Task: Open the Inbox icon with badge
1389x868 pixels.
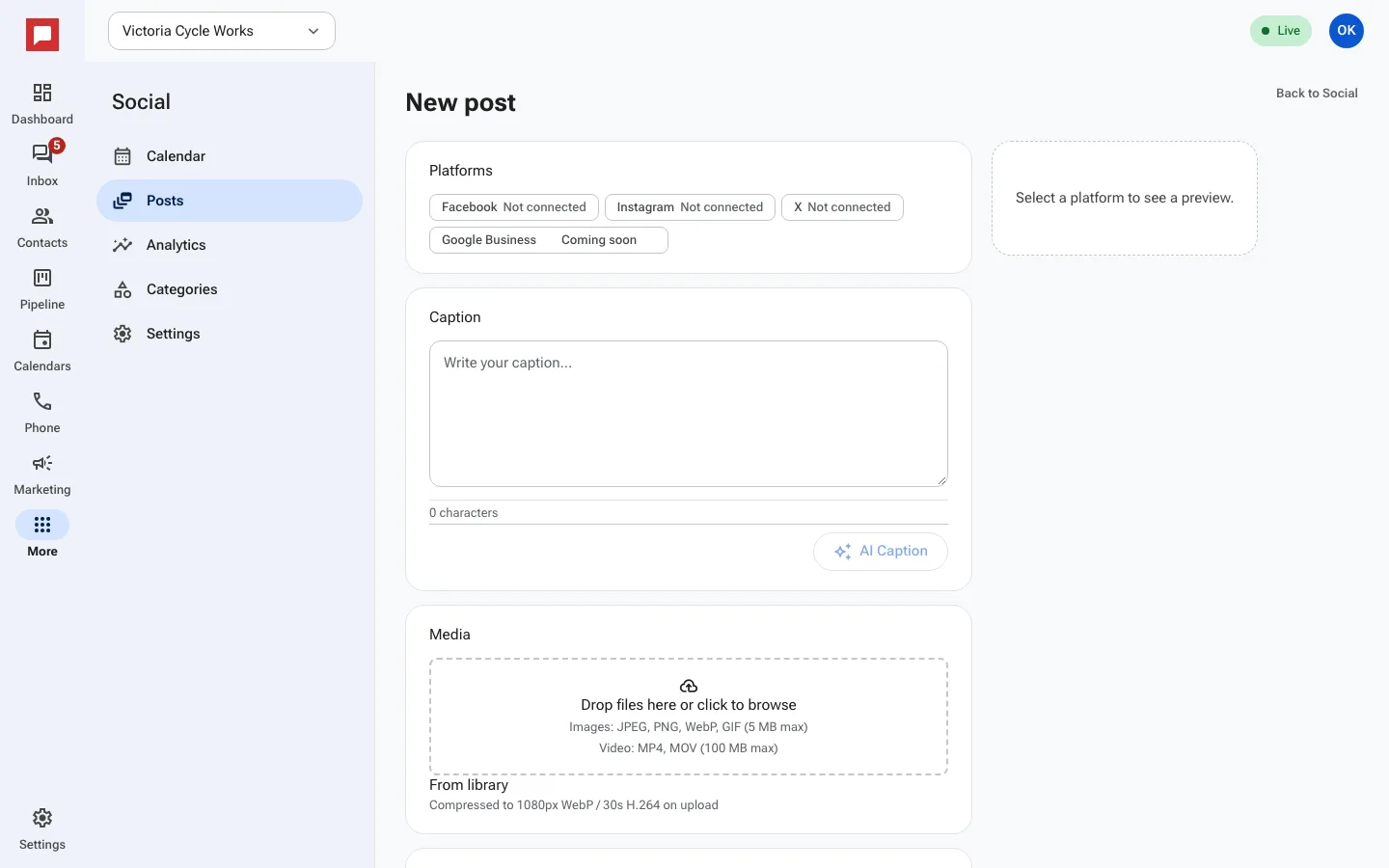Action: coord(42,154)
